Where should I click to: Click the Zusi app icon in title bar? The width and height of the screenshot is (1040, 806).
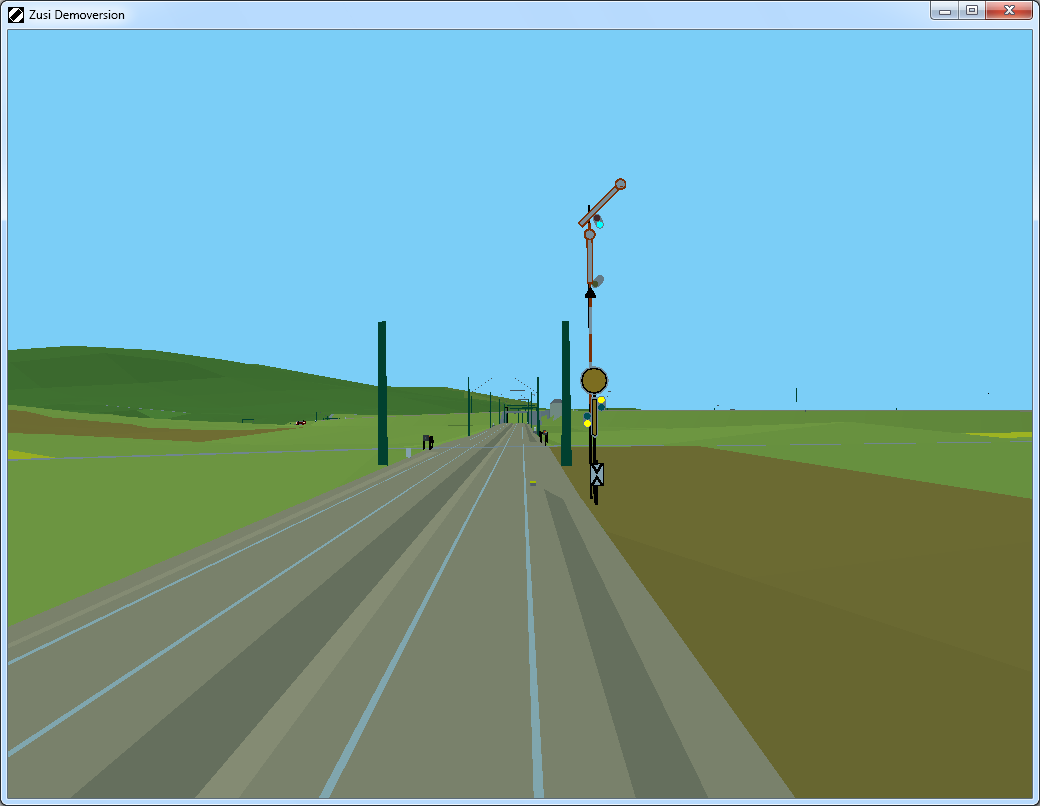tap(16, 15)
